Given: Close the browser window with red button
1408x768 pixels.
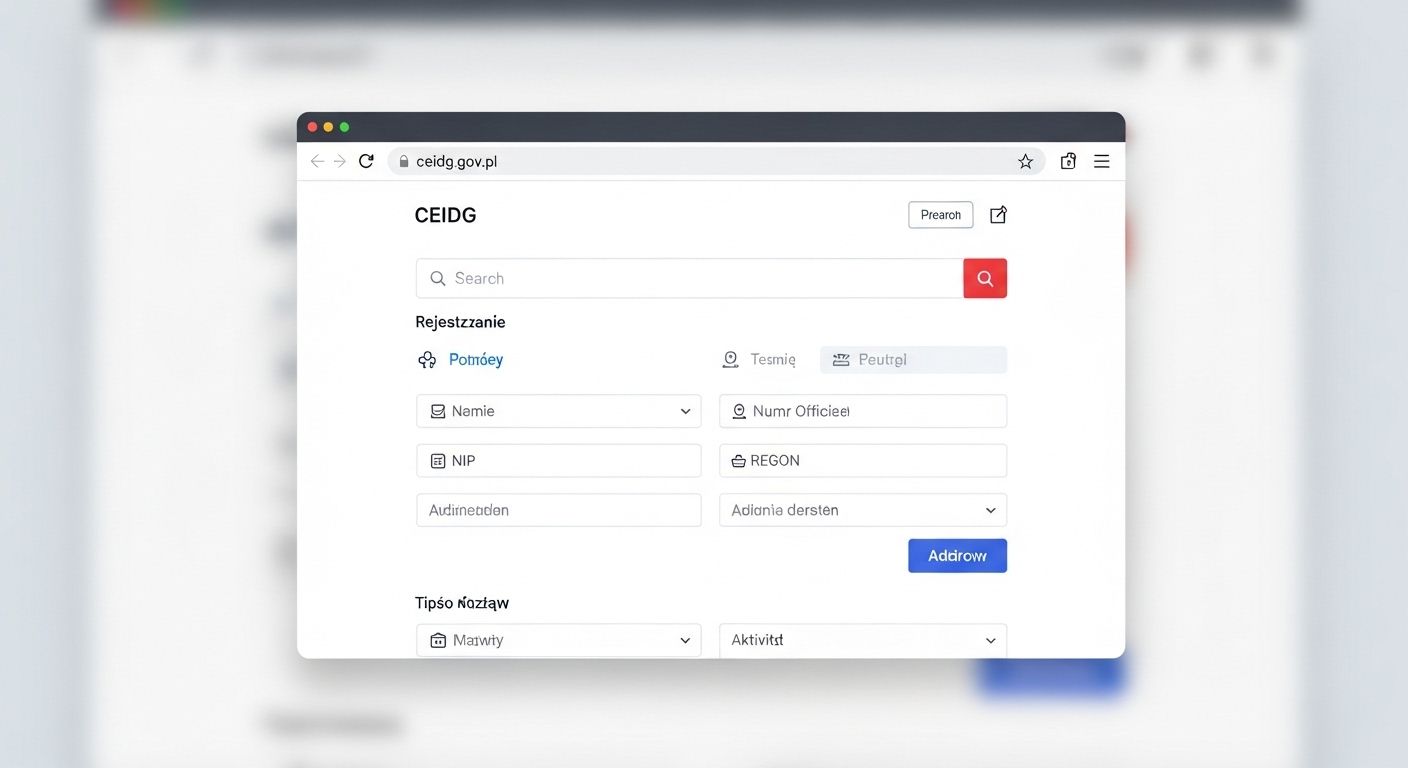Looking at the screenshot, I should tap(312, 127).
